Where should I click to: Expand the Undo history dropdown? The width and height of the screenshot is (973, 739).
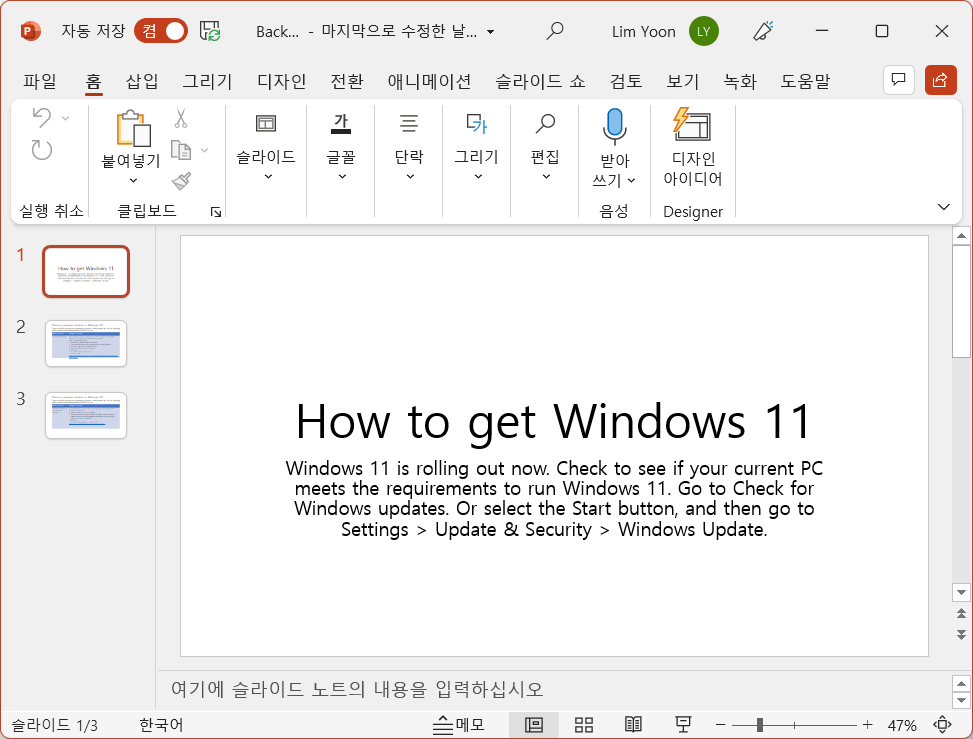pos(65,118)
